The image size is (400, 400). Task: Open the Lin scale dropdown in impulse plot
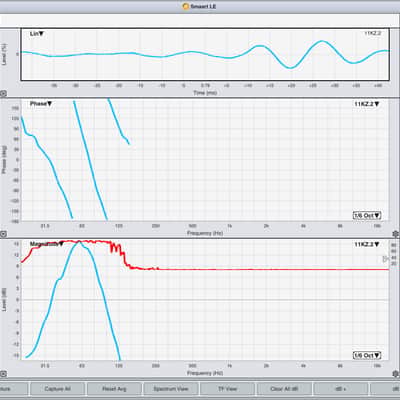(37, 34)
